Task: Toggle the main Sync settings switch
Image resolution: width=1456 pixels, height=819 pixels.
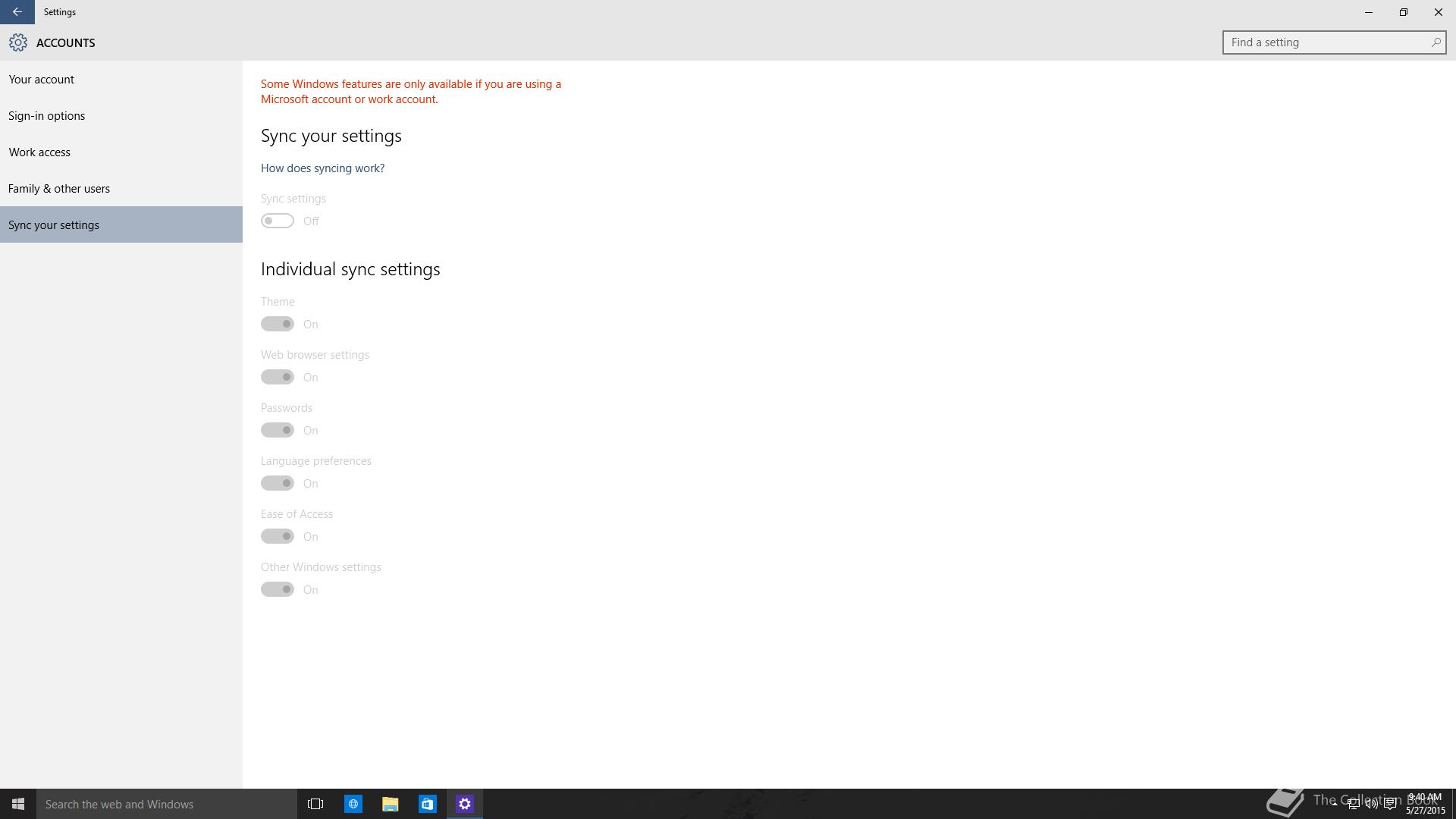Action: (278, 221)
